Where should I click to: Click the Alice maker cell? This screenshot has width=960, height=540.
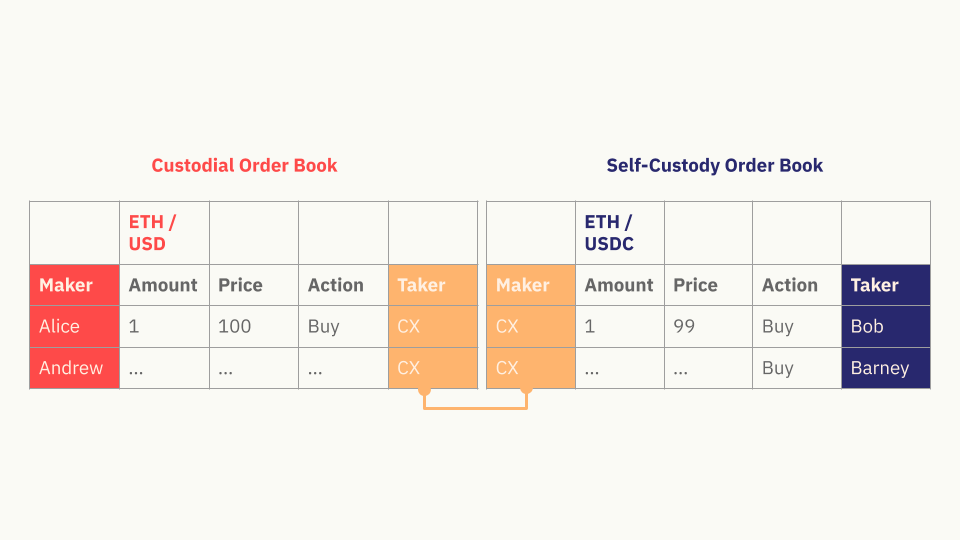[74, 326]
